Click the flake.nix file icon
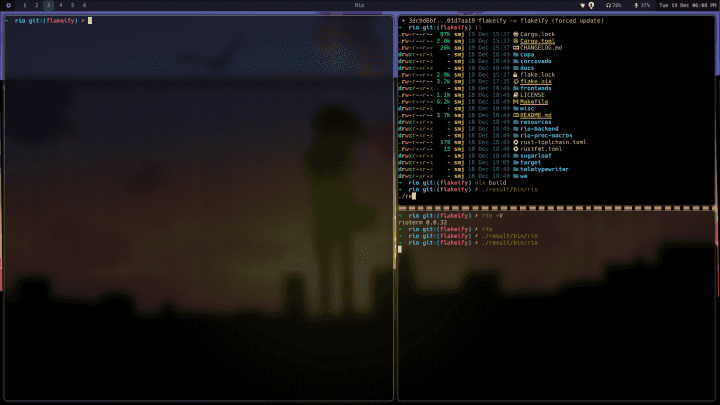 516,81
